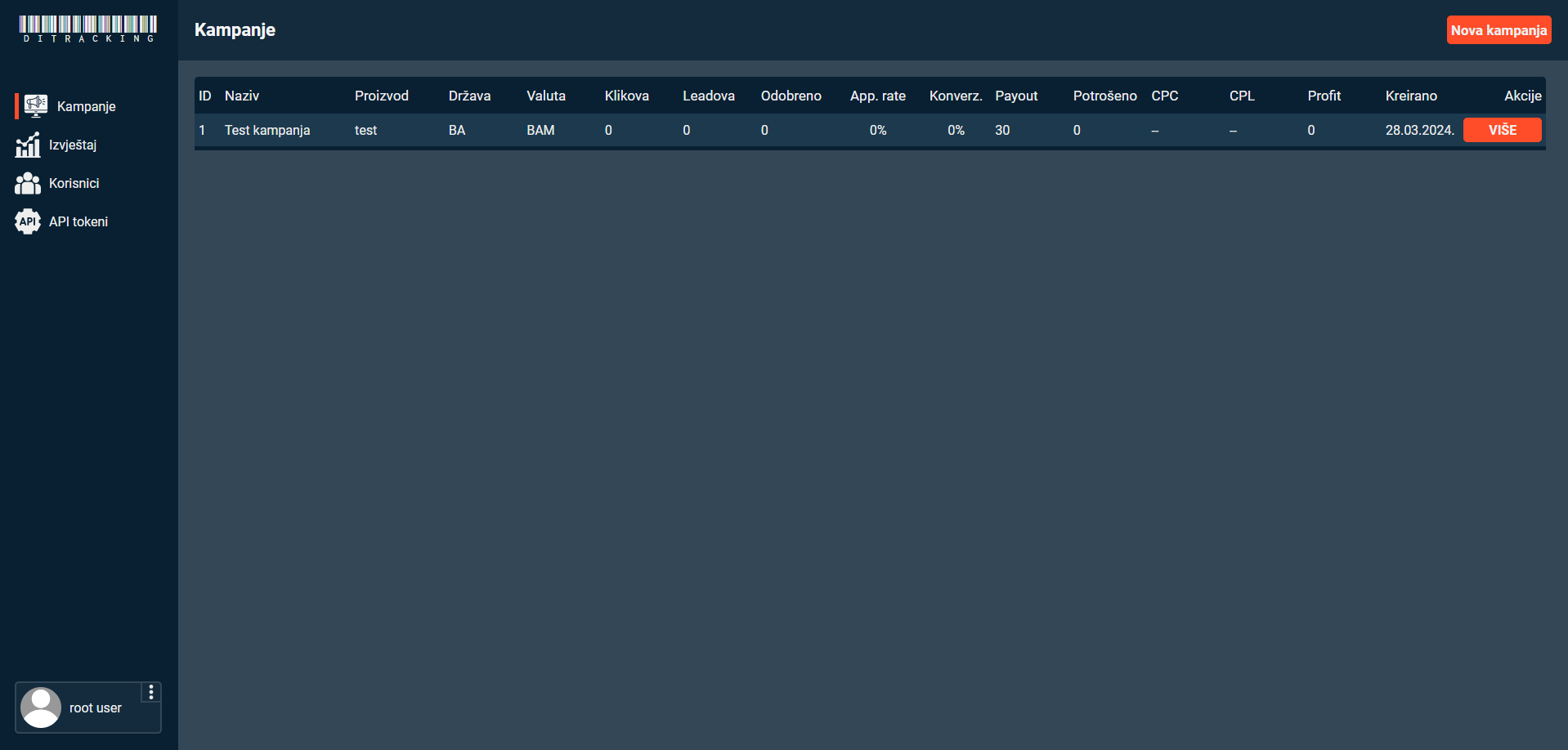Open the Kampanje sidebar menu item
This screenshot has width=1568, height=750.
click(89, 106)
